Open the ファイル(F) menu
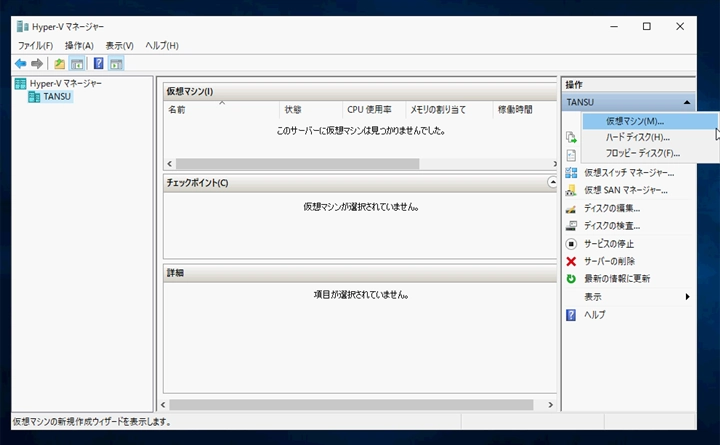The height and width of the screenshot is (445, 720). (x=35, y=45)
